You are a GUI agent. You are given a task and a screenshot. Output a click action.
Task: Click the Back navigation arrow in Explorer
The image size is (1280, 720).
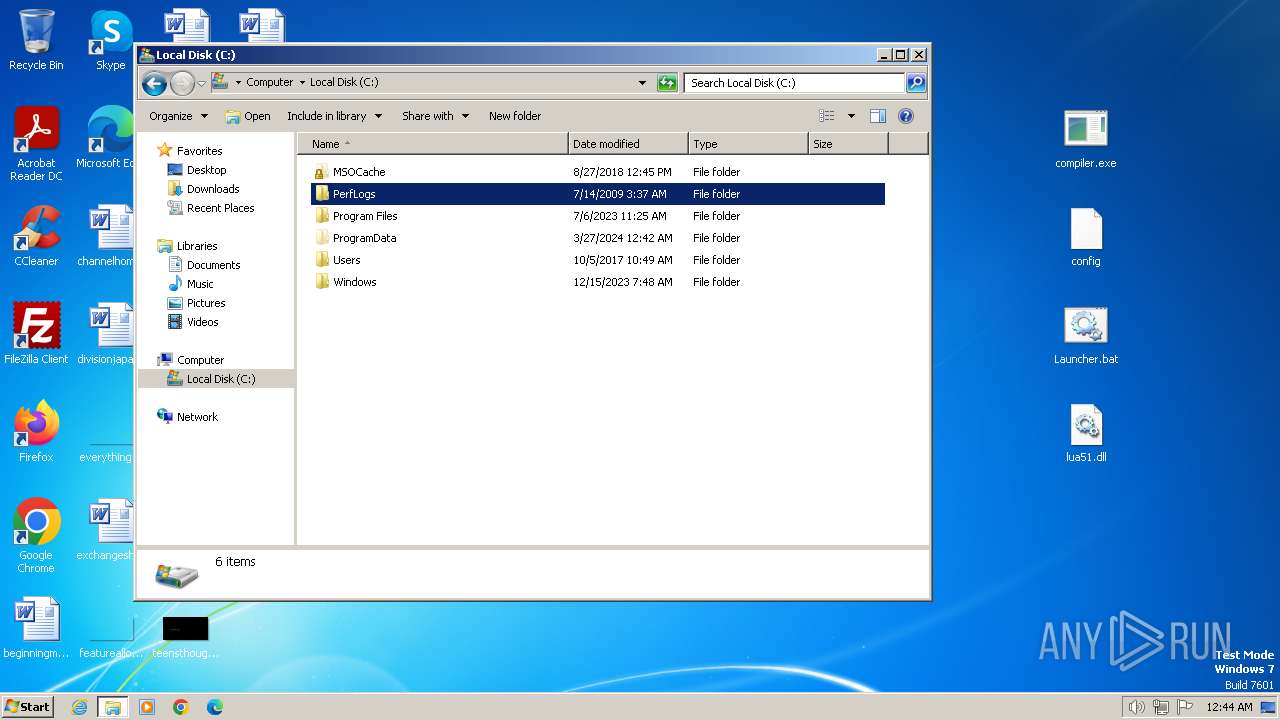[154, 83]
